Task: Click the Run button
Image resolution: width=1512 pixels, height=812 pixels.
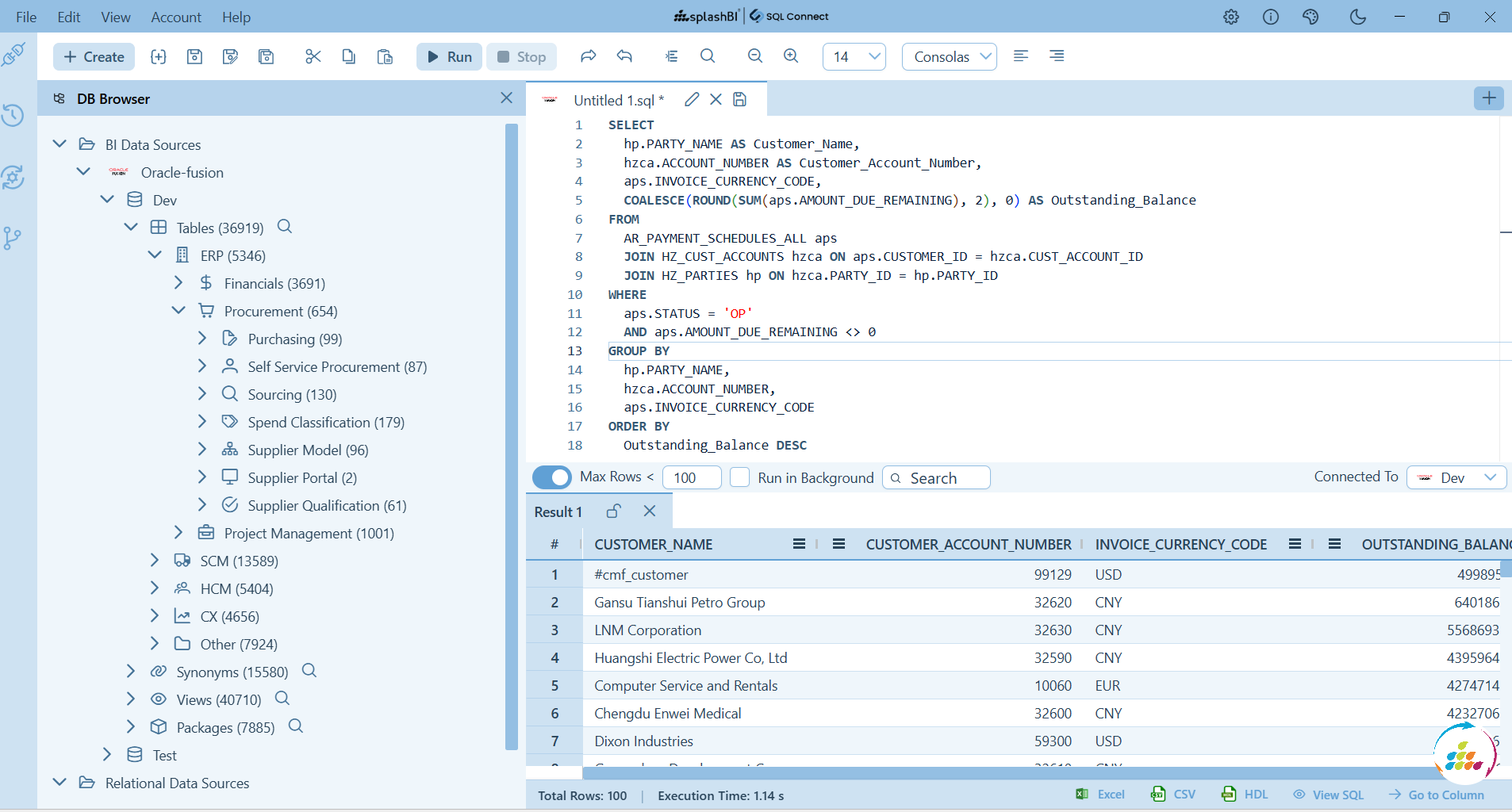Action: (x=450, y=56)
